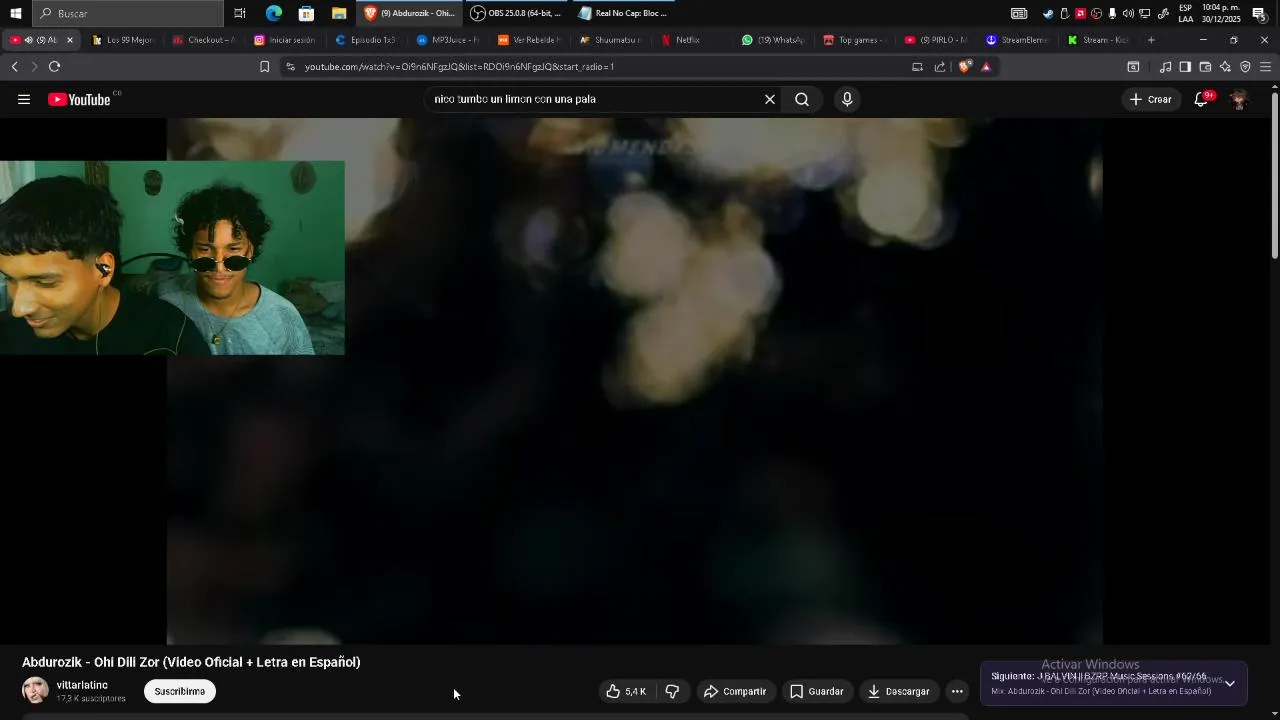Open the YouTube notifications bell

(1202, 99)
